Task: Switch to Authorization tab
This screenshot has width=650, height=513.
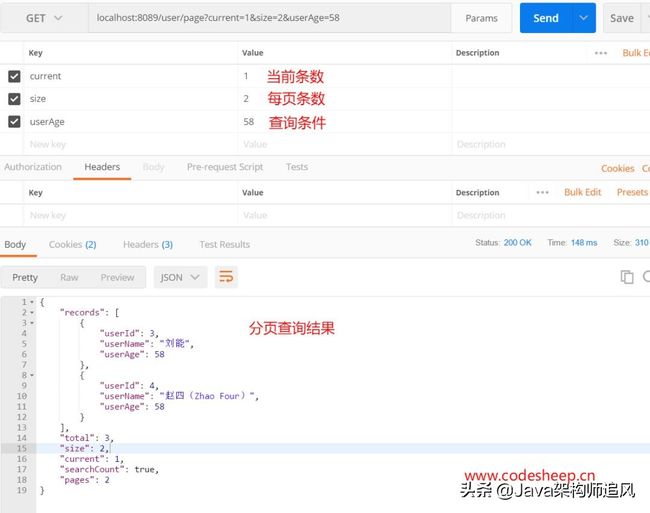Action: point(33,167)
